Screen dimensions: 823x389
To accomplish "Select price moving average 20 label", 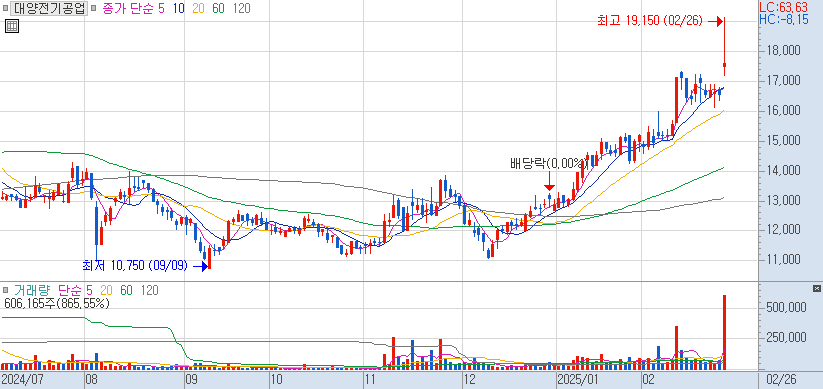I will [198, 8].
